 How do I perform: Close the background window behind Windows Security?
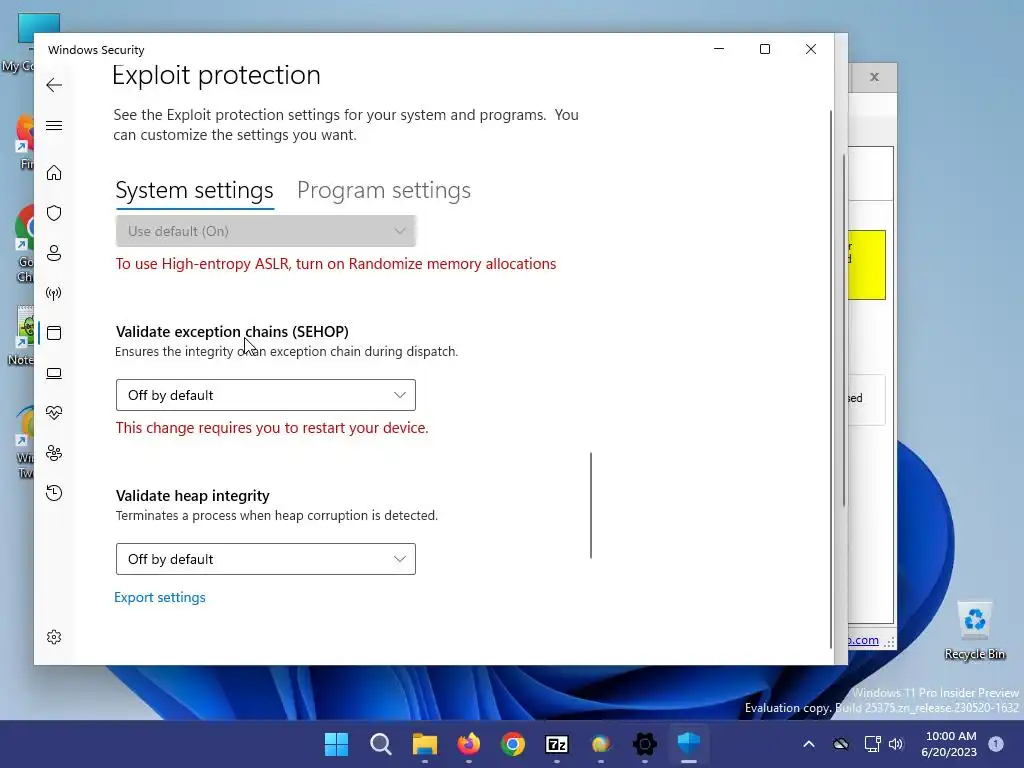coord(874,77)
